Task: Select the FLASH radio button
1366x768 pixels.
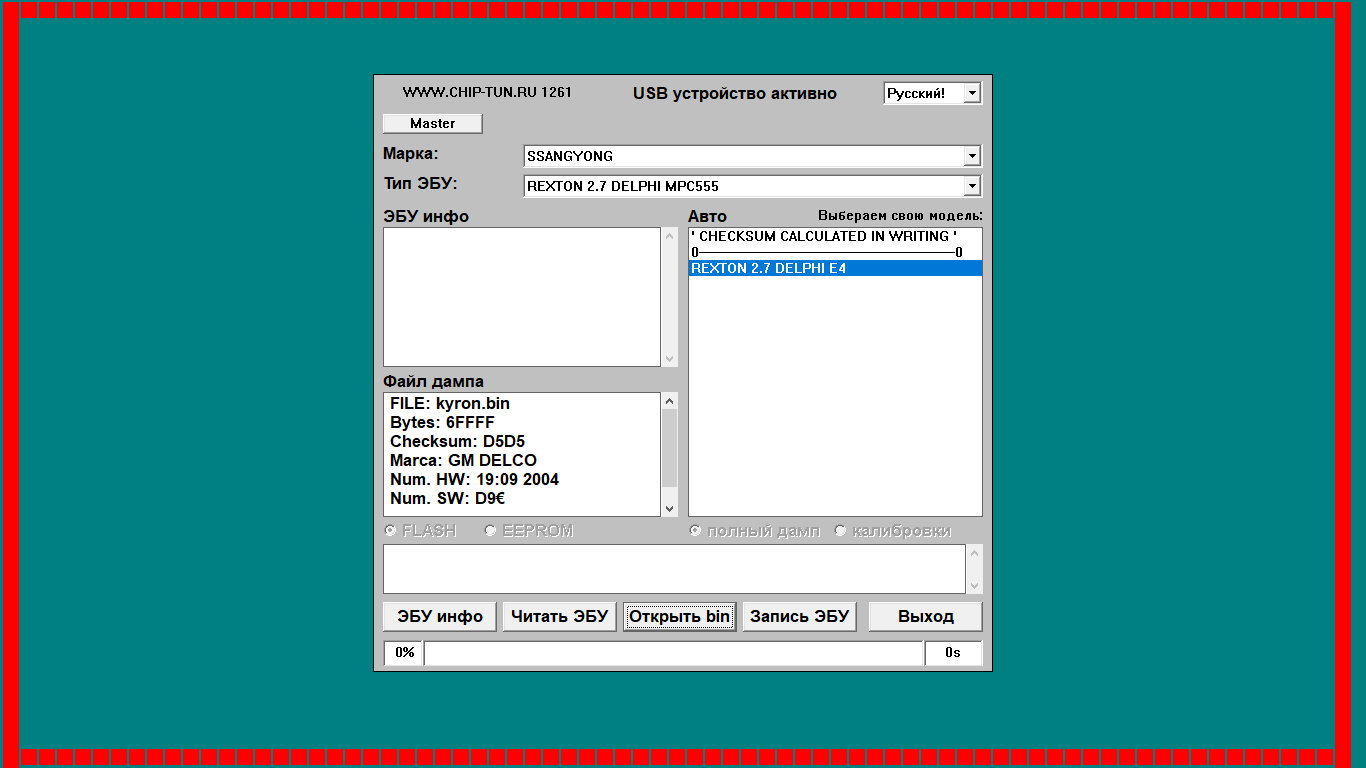Action: pos(391,530)
